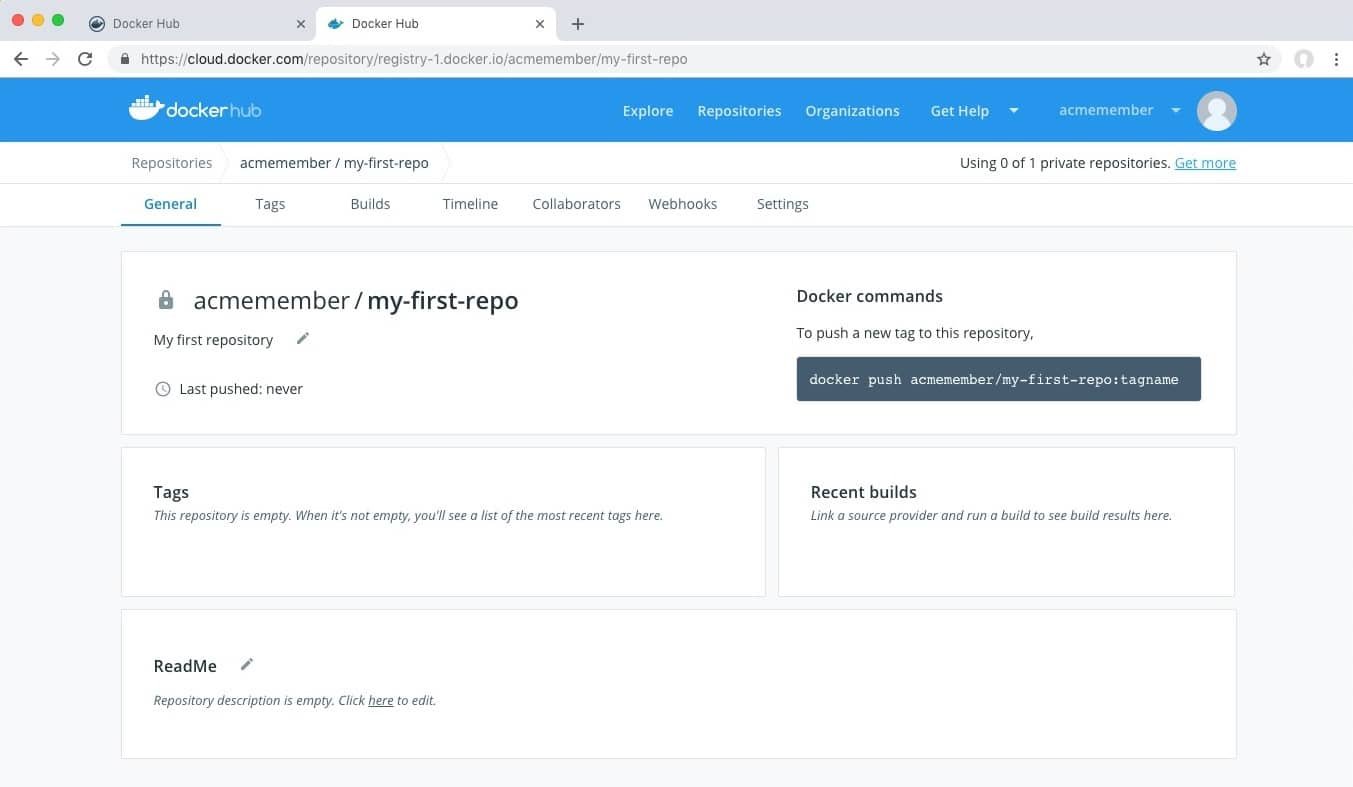Reload the page with refresh icon
This screenshot has height=787, width=1353.
(85, 59)
